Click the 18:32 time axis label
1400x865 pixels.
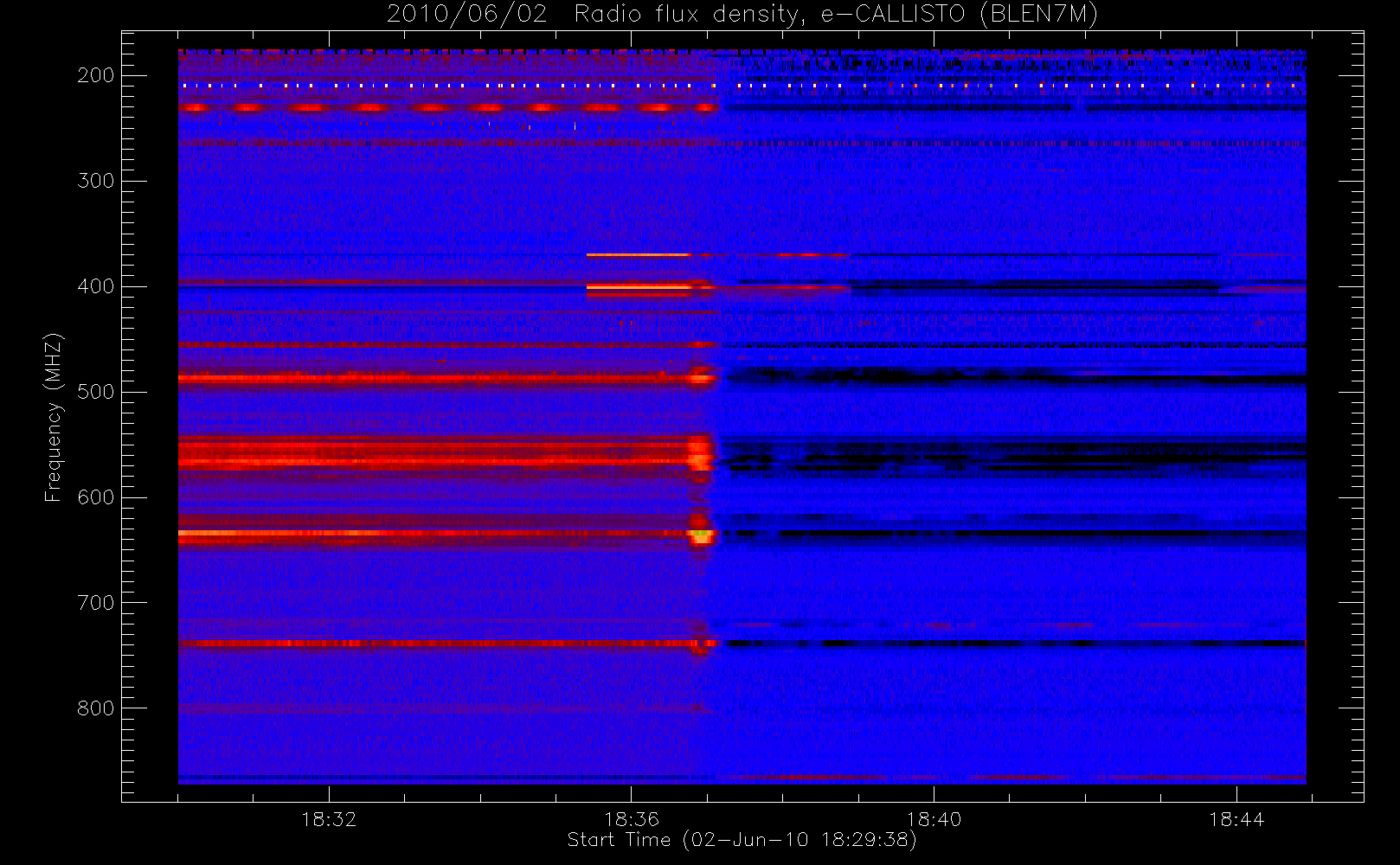point(329,819)
